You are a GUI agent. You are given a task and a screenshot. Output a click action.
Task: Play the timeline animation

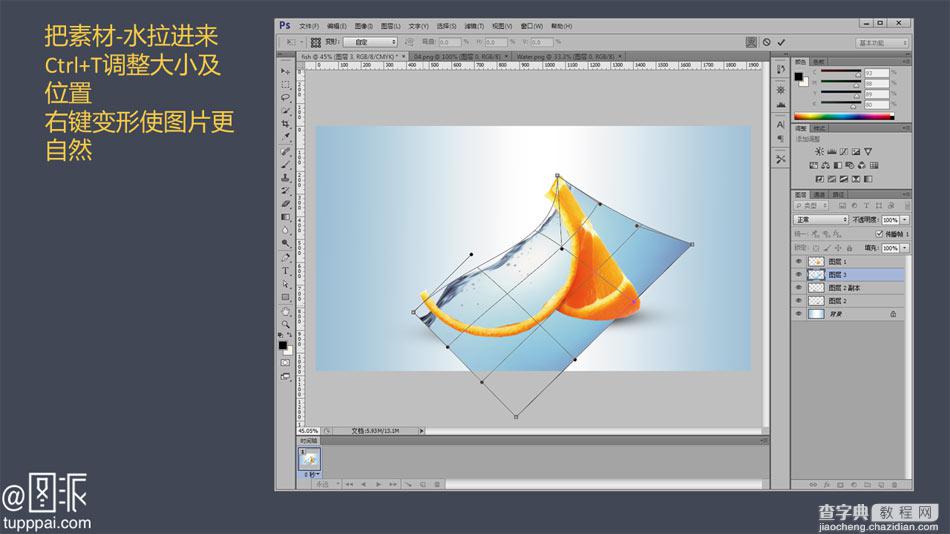(378, 484)
